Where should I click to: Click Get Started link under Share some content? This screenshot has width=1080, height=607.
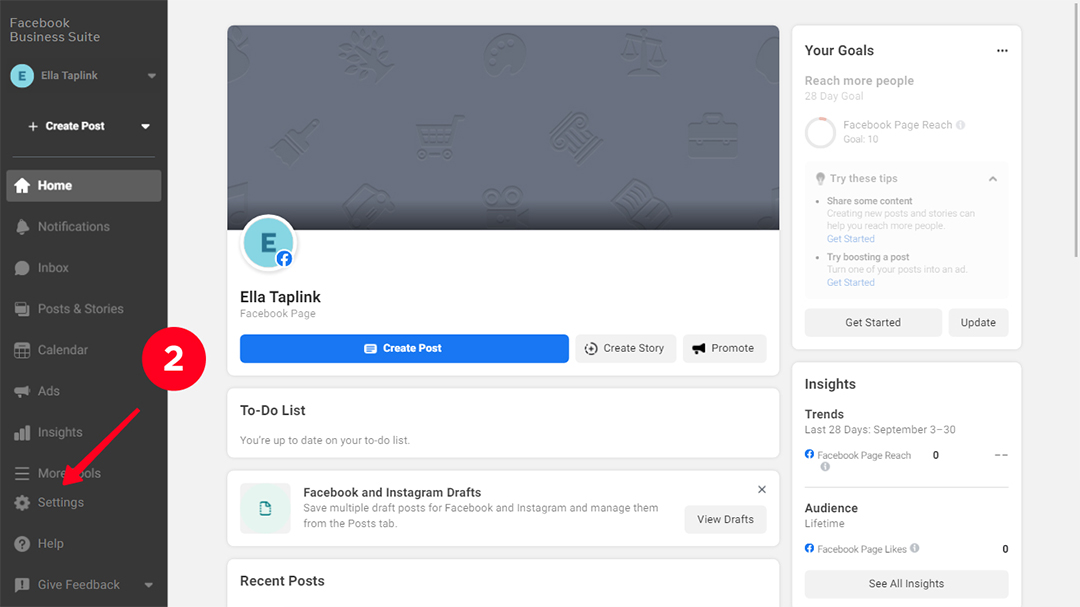pyautogui.click(x=851, y=239)
